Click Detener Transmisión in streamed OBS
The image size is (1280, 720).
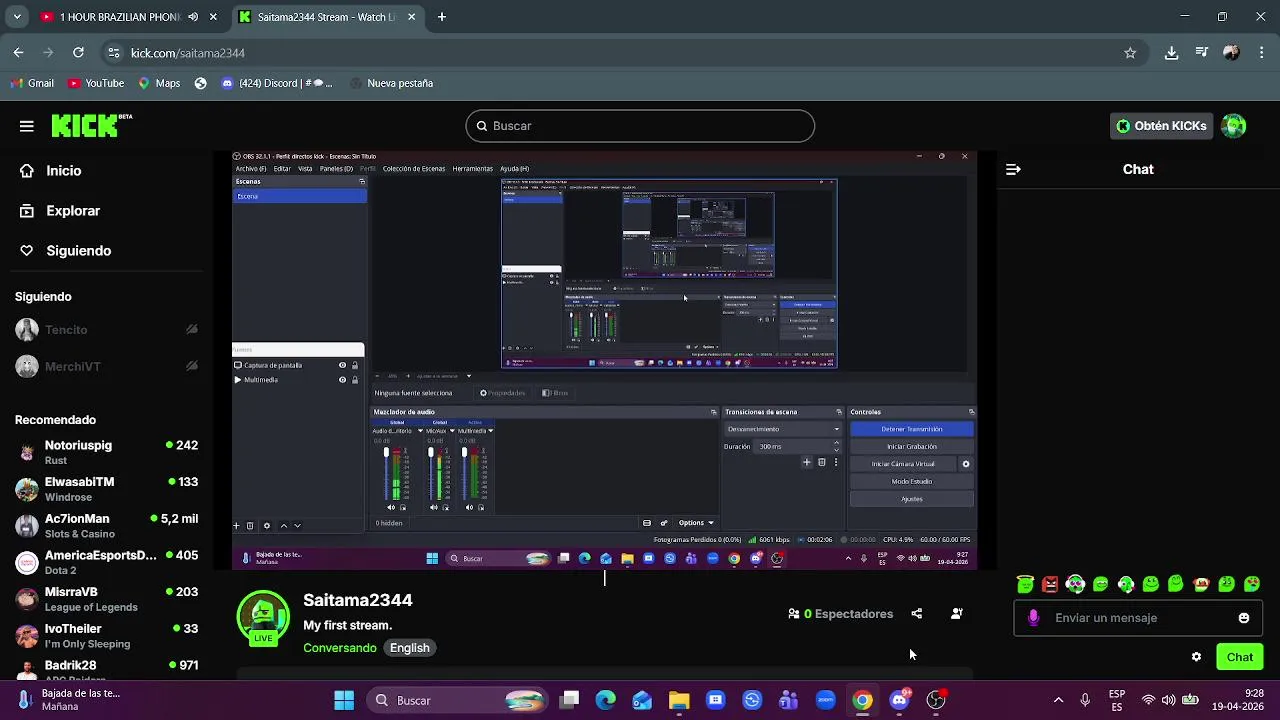(x=911, y=429)
